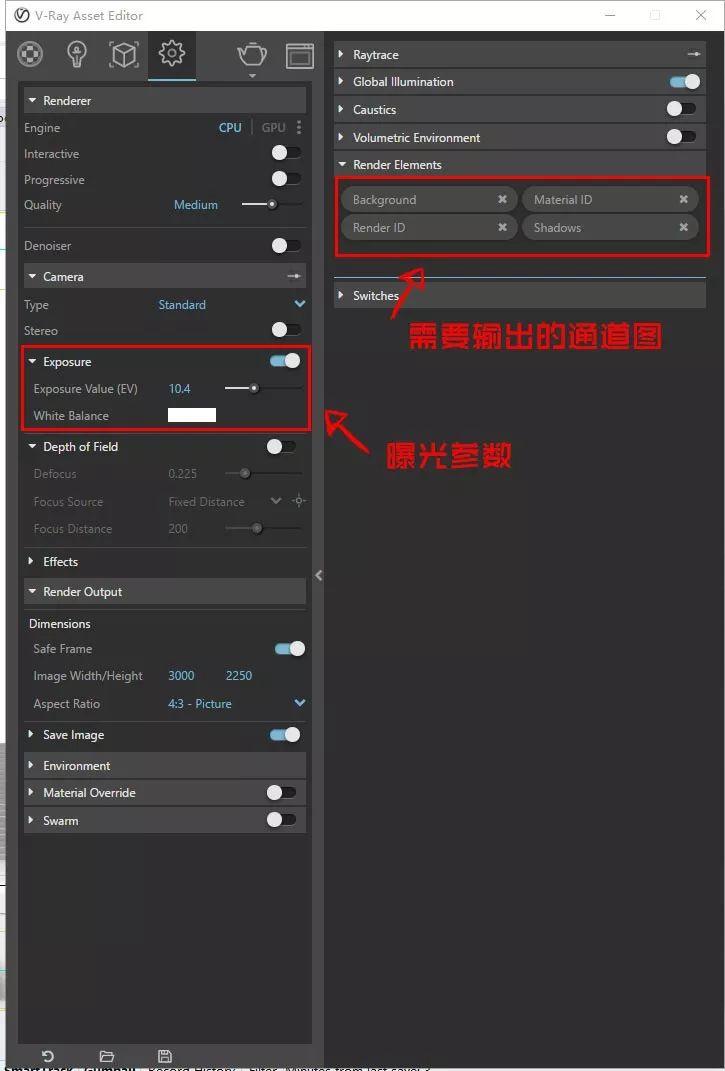Click the Exposure Value 10.4 field

pos(180,389)
